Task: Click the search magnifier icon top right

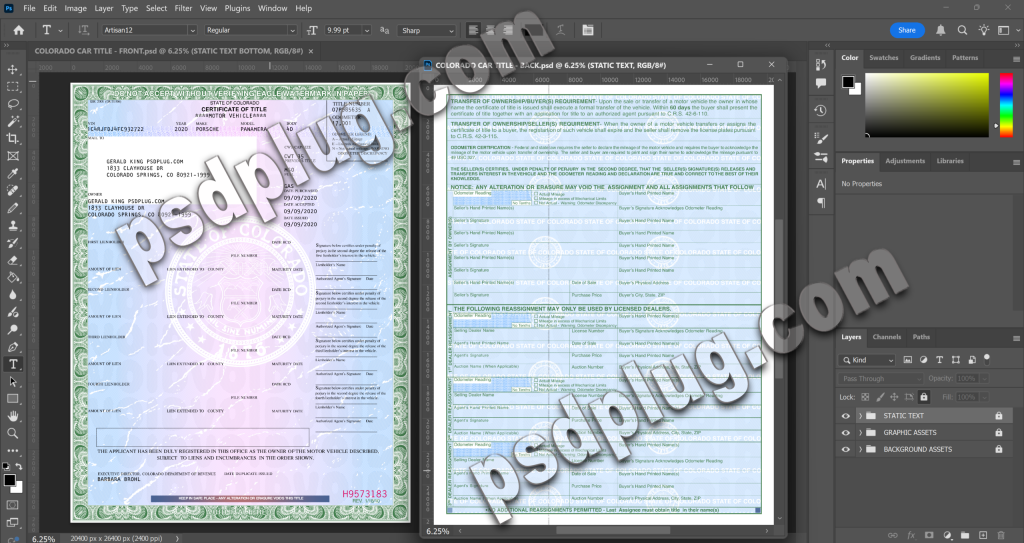Action: pos(942,31)
